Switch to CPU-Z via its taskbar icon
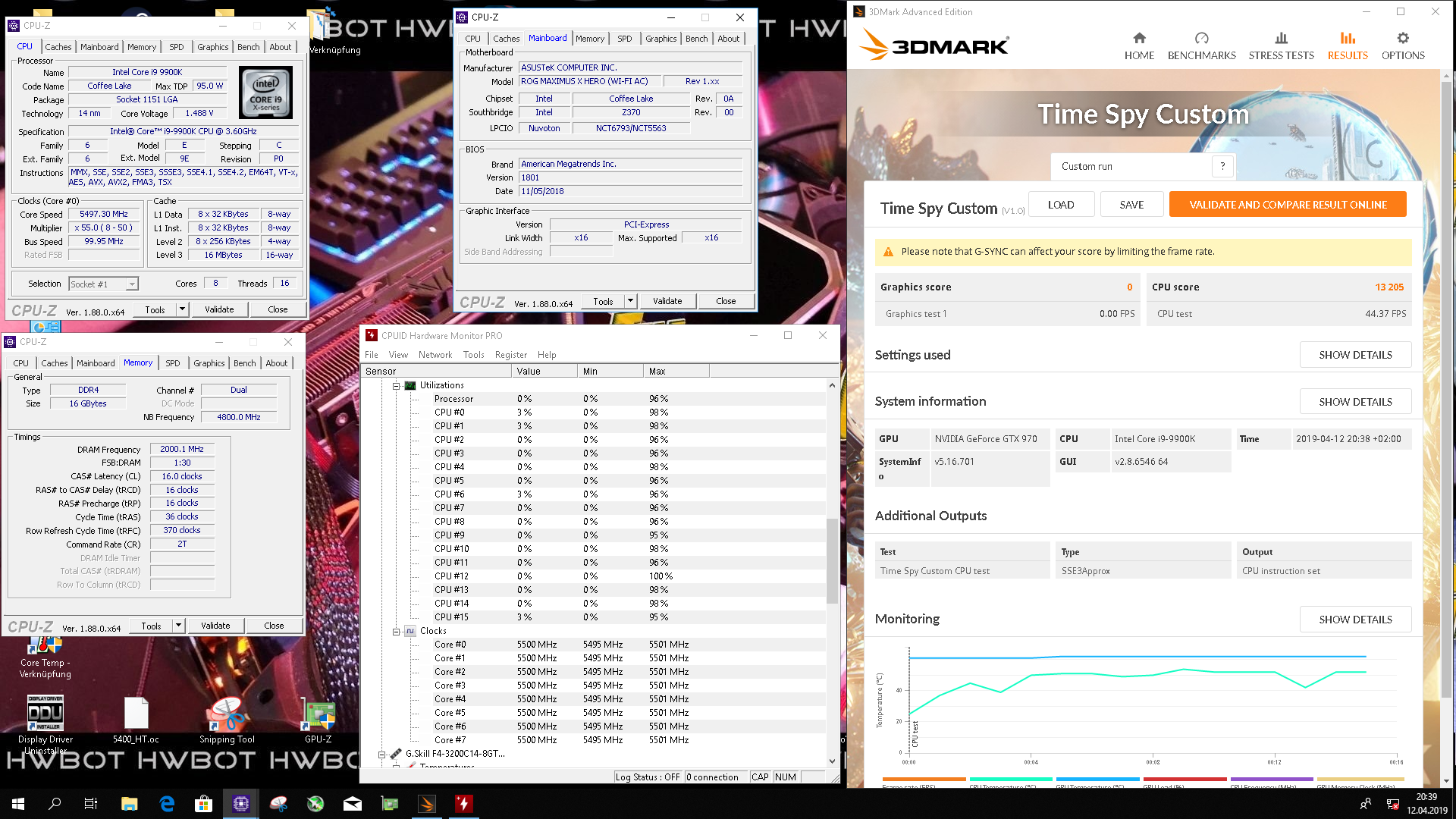1456x819 pixels. coord(240,803)
